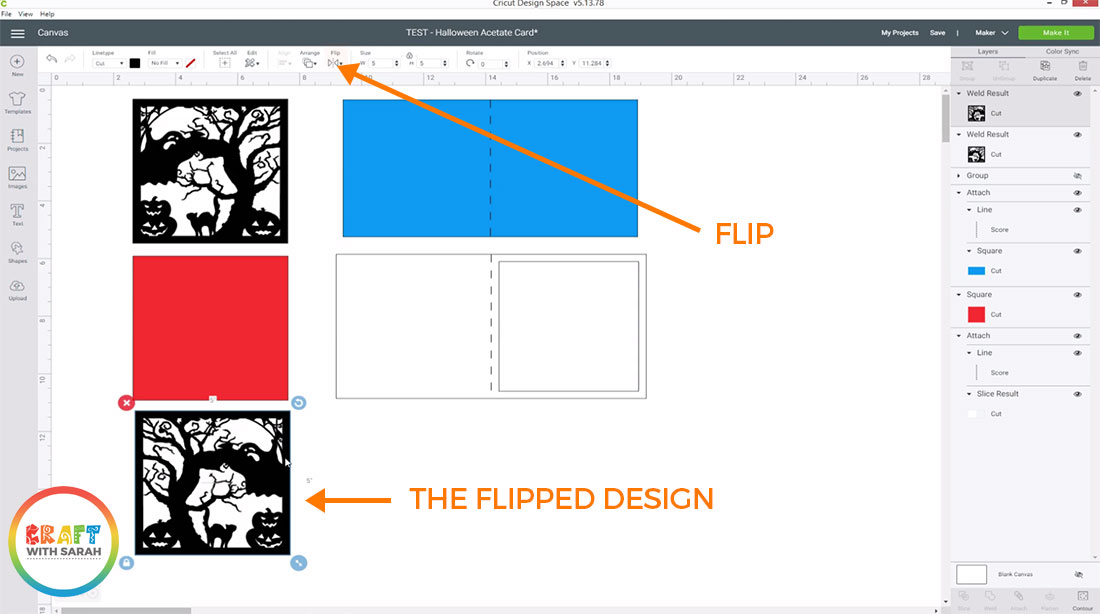Hide the first Attach layer
Screen dimensions: 1100x614
pos(1078,193)
